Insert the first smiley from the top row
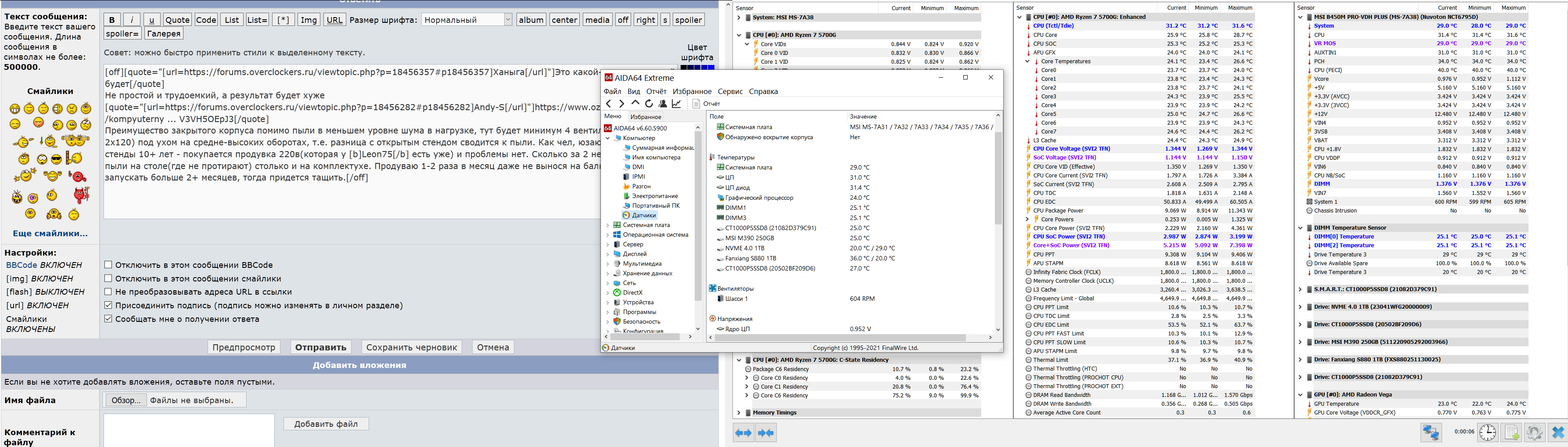1568x447 pixels. point(14,109)
